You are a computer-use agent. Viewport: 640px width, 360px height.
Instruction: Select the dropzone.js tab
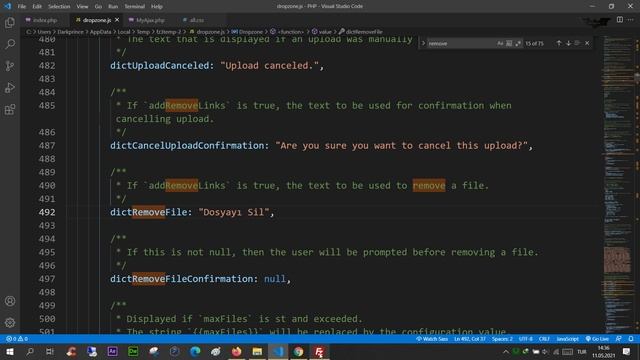pos(96,20)
